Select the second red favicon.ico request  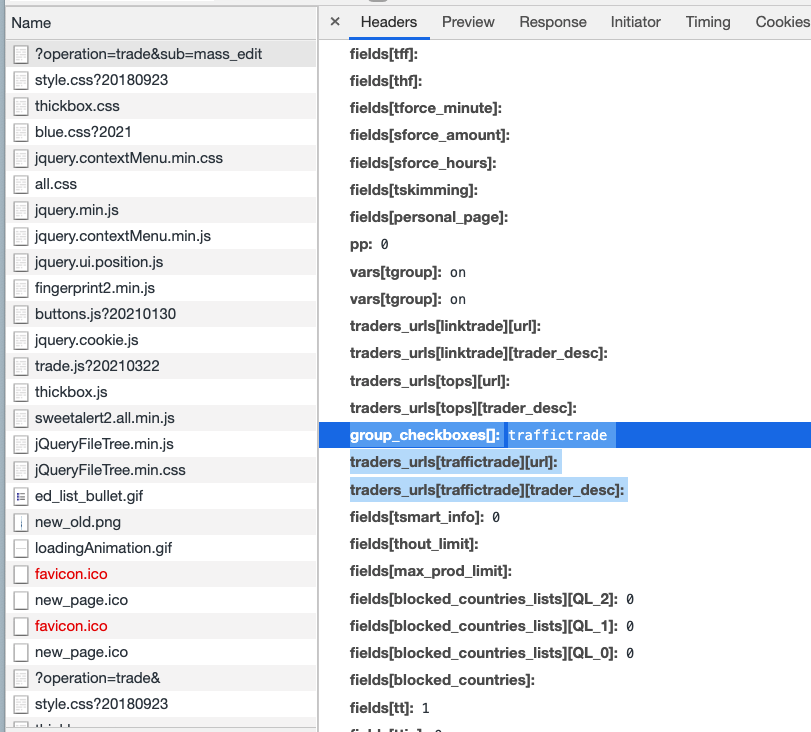click(161, 626)
